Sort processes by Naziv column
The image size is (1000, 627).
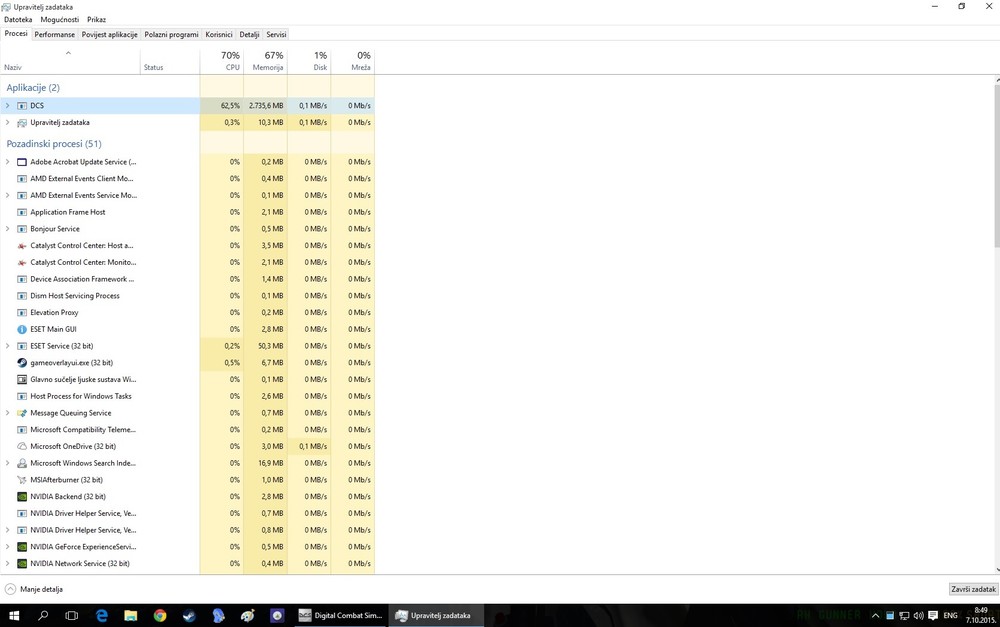70,61
